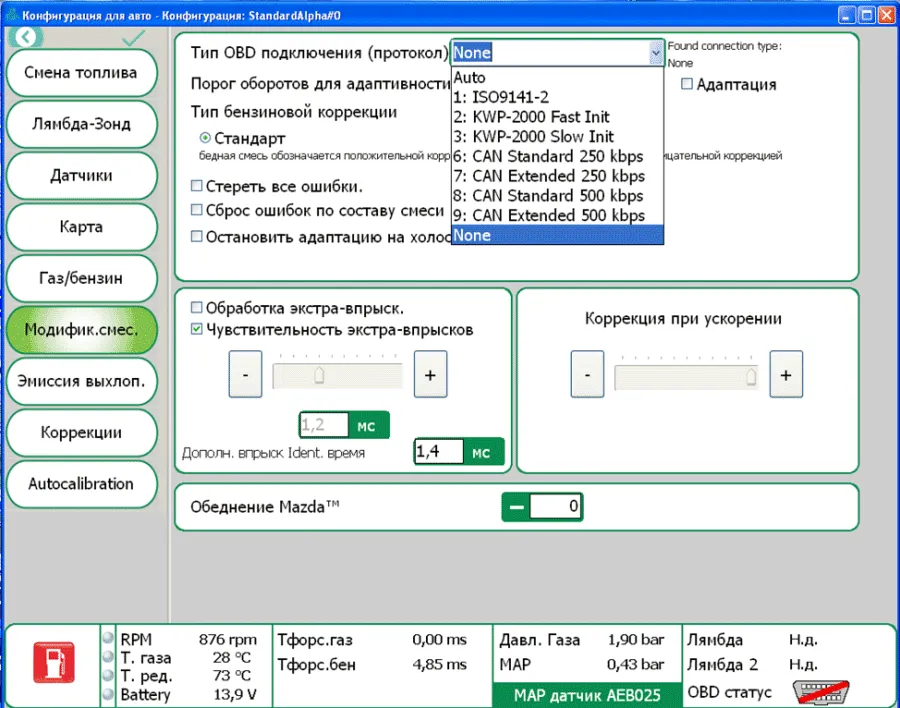Check Сброс ошибок по составу смеси

pyautogui.click(x=196, y=210)
